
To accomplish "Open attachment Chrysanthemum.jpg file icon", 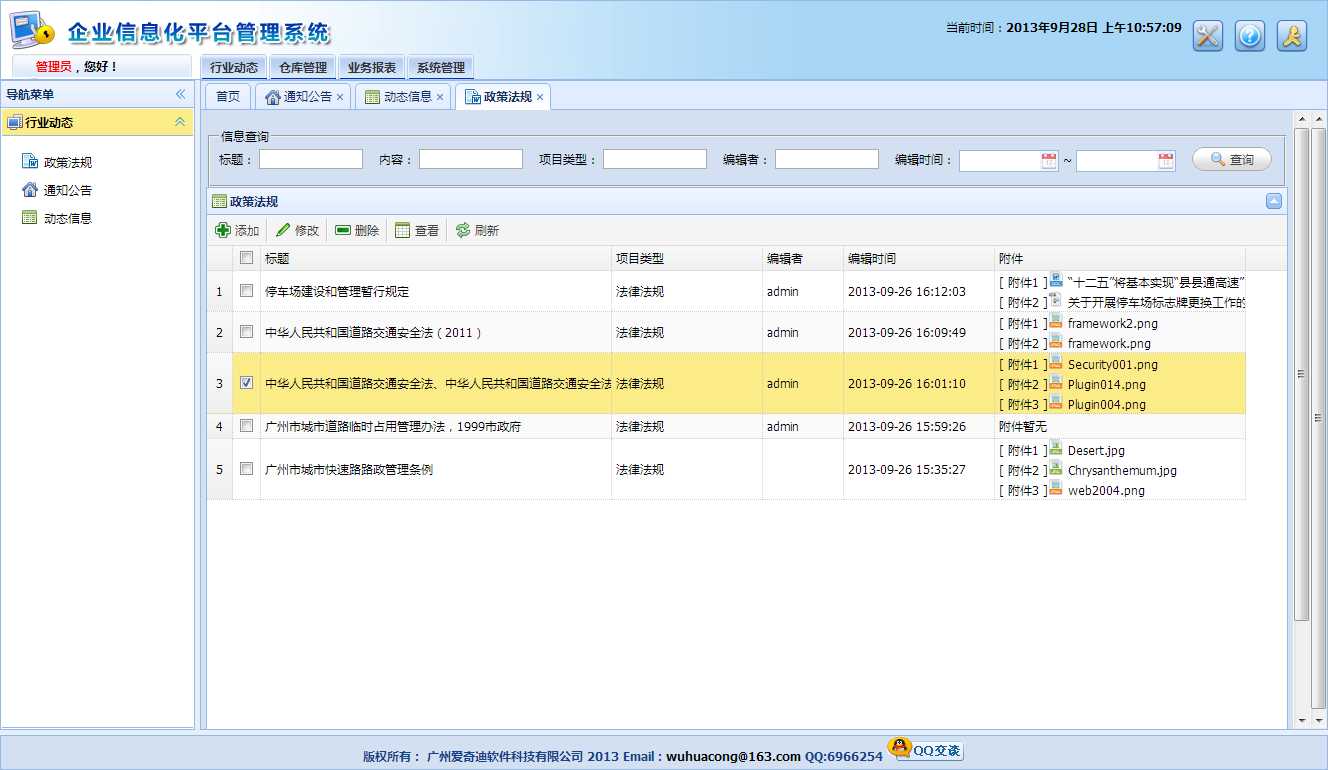I will coord(1056,469).
